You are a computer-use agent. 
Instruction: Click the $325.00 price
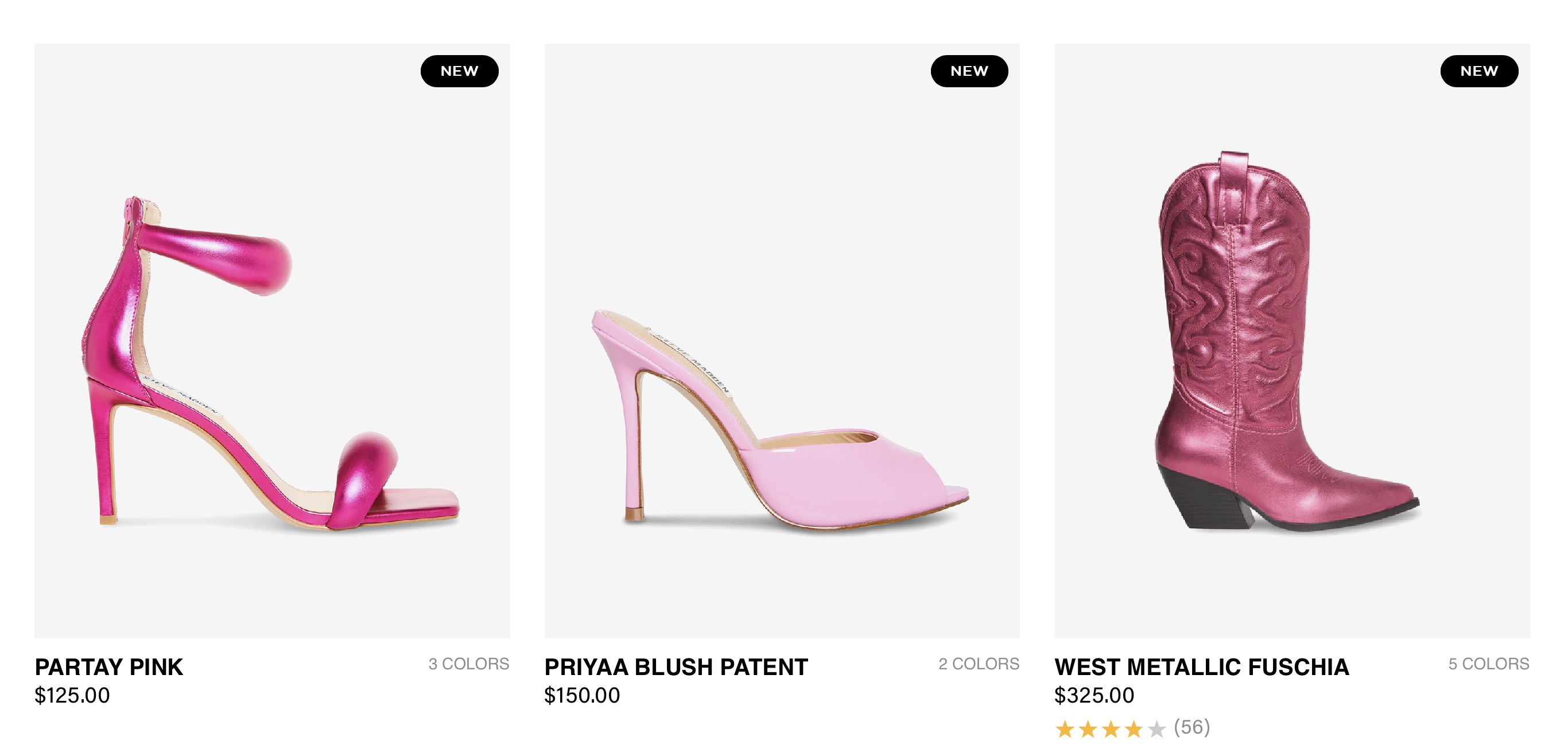click(x=1094, y=695)
